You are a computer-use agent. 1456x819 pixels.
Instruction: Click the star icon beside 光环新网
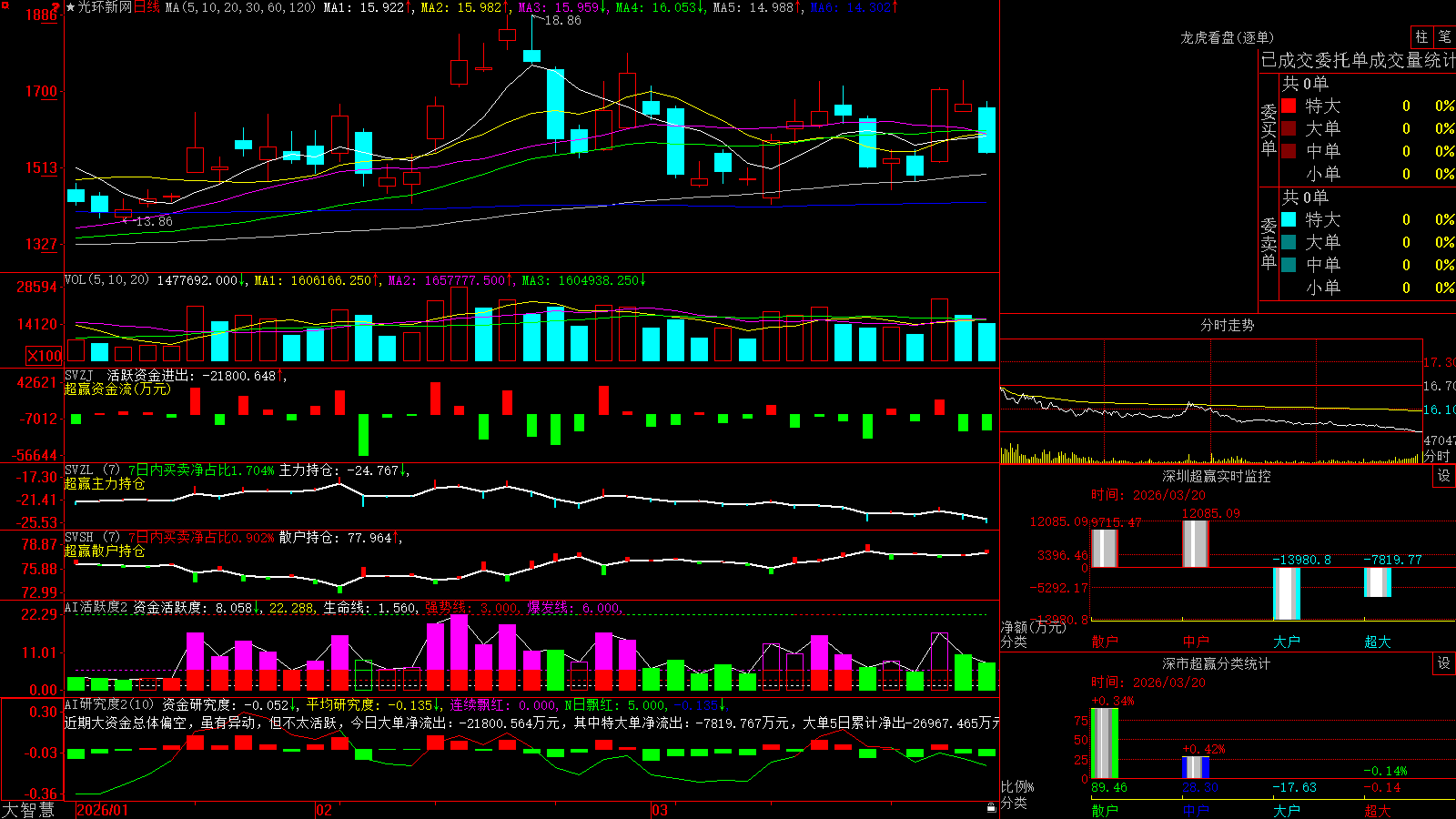71,7
